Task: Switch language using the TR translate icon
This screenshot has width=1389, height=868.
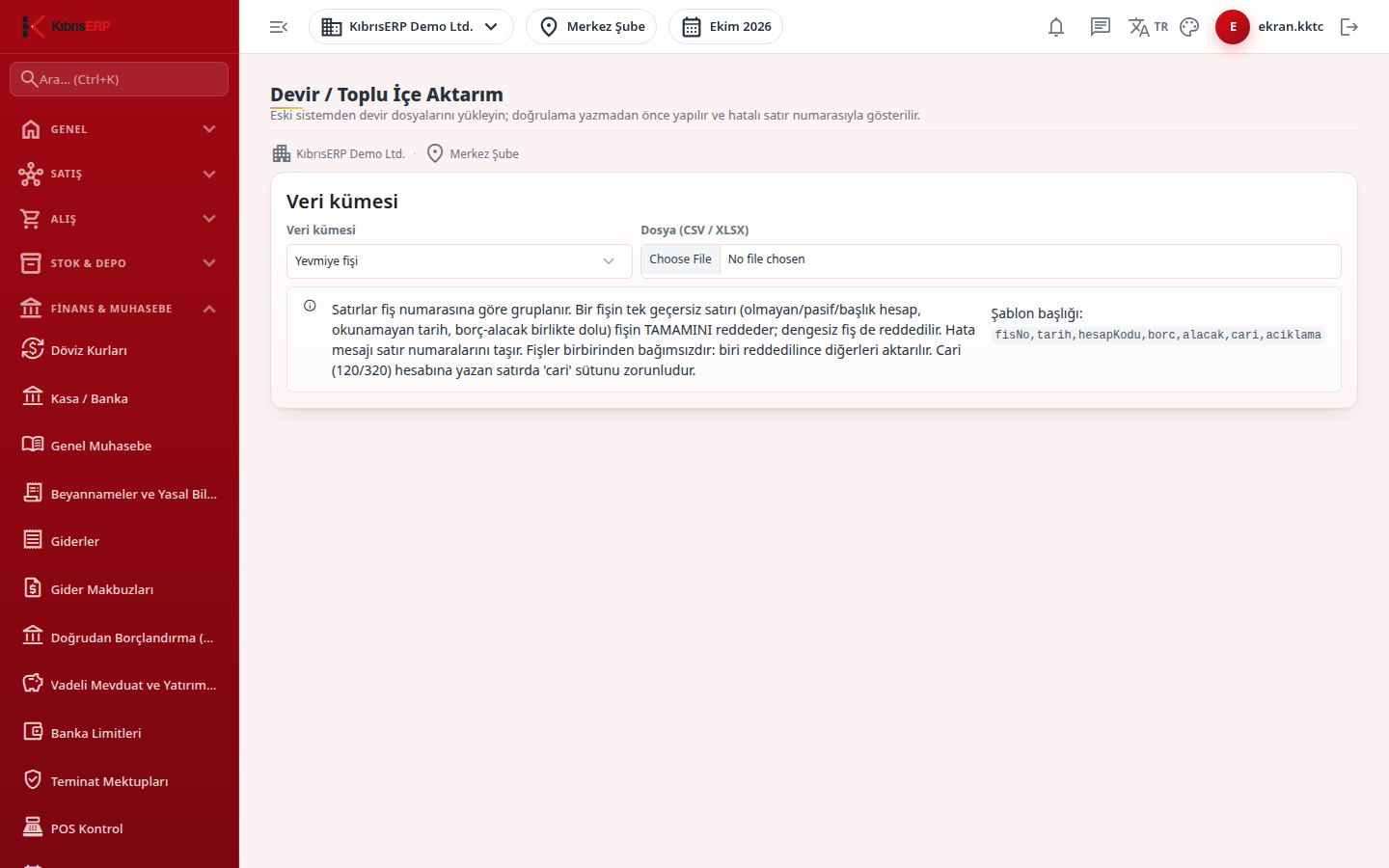Action: [1148, 27]
